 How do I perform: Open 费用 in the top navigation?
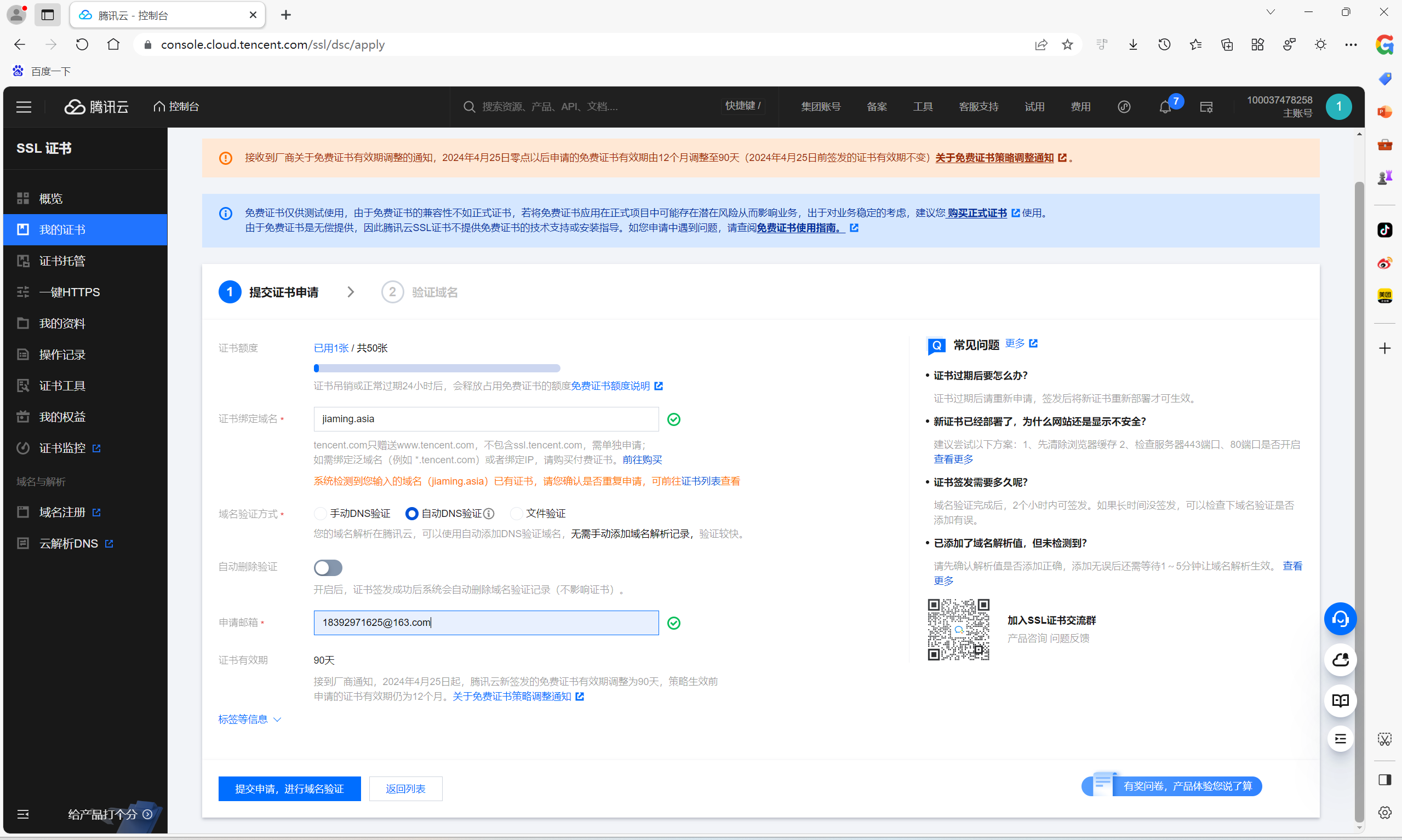(x=1080, y=107)
